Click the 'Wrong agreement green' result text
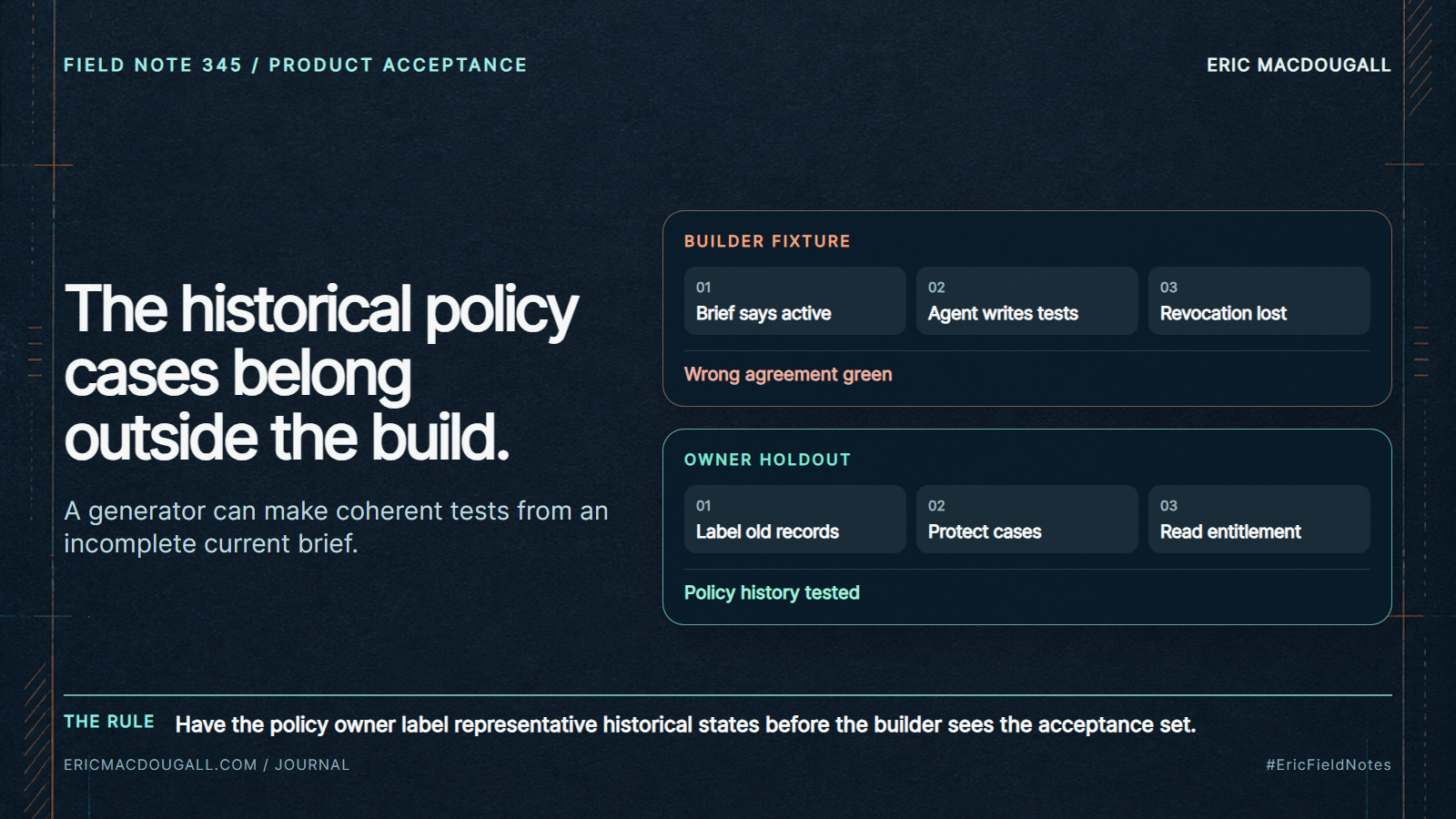Image resolution: width=1456 pixels, height=819 pixels. coord(788,374)
